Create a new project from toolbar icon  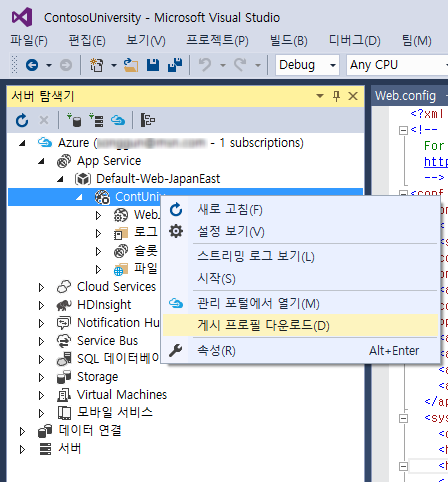(97, 65)
